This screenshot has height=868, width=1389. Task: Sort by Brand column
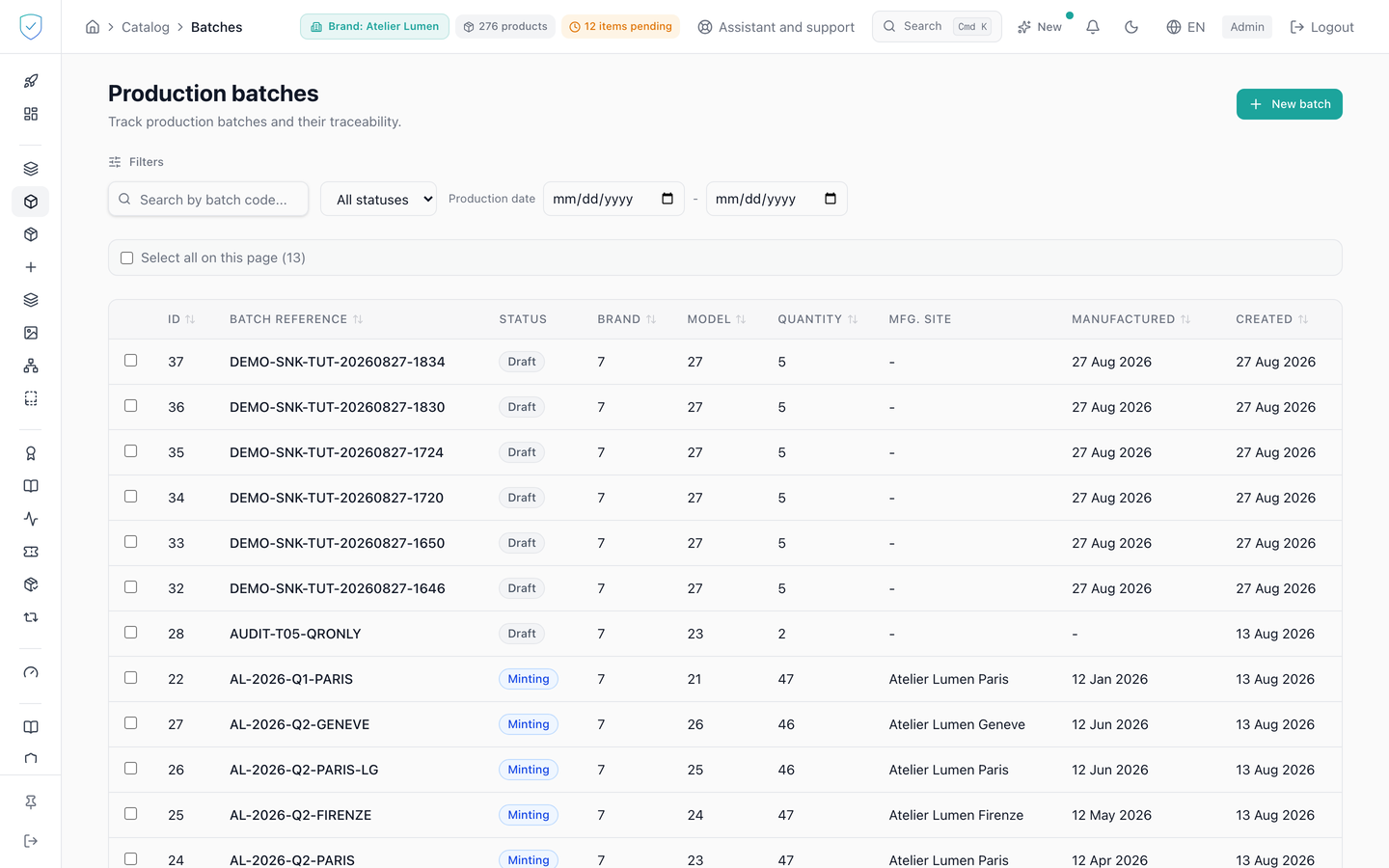tap(627, 319)
